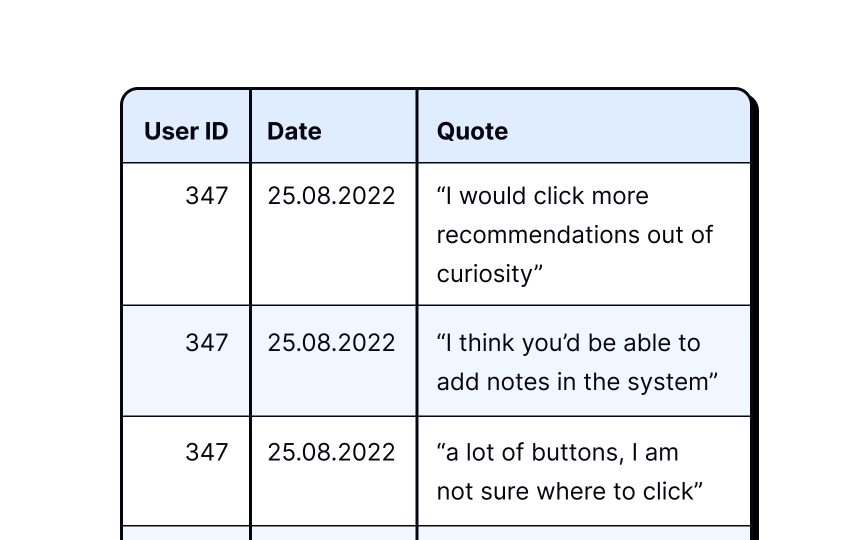Click the partially visible fourth row Date cell

[334, 533]
